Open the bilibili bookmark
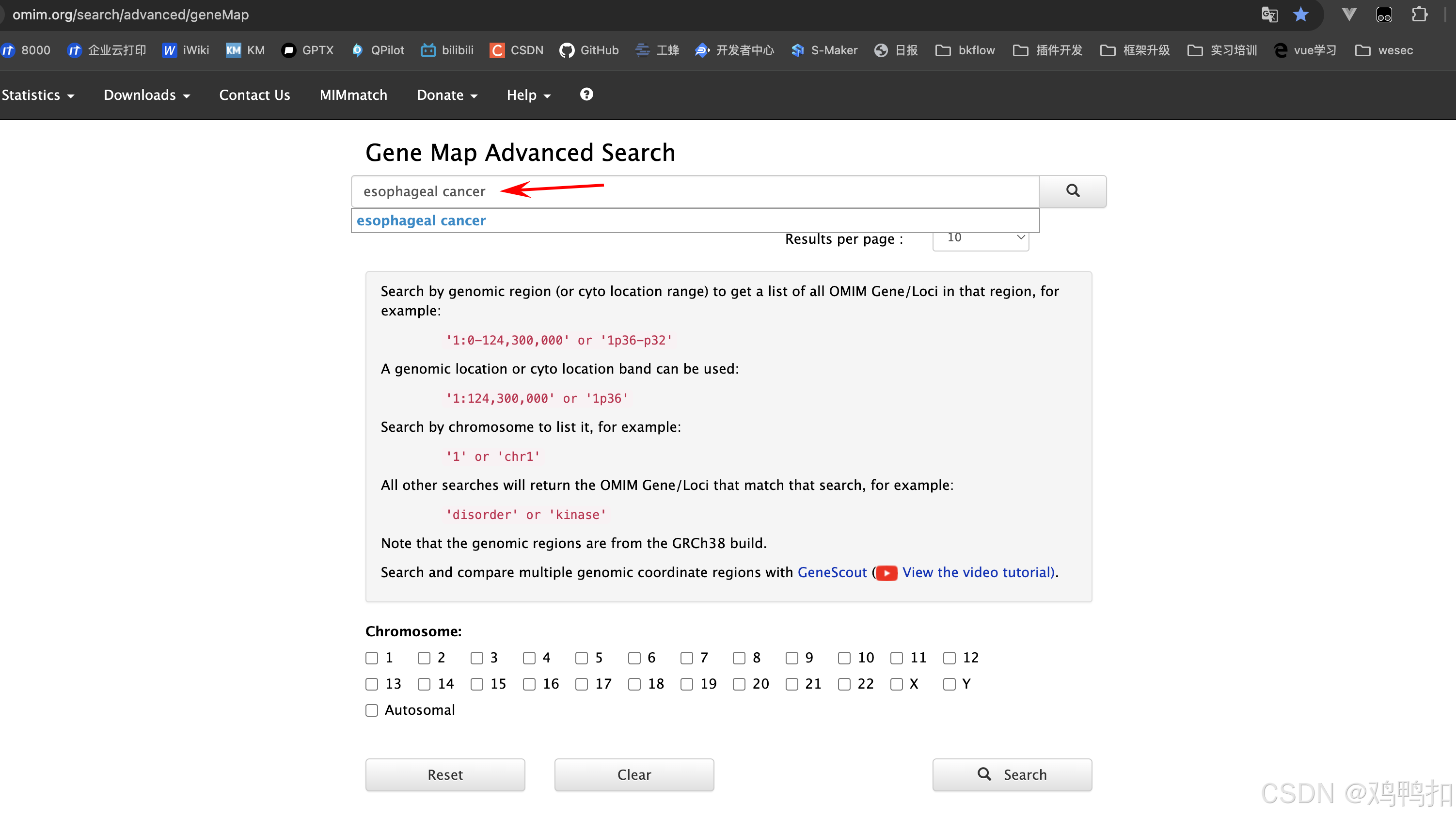Screen dimensions: 1456x818 click(447, 50)
